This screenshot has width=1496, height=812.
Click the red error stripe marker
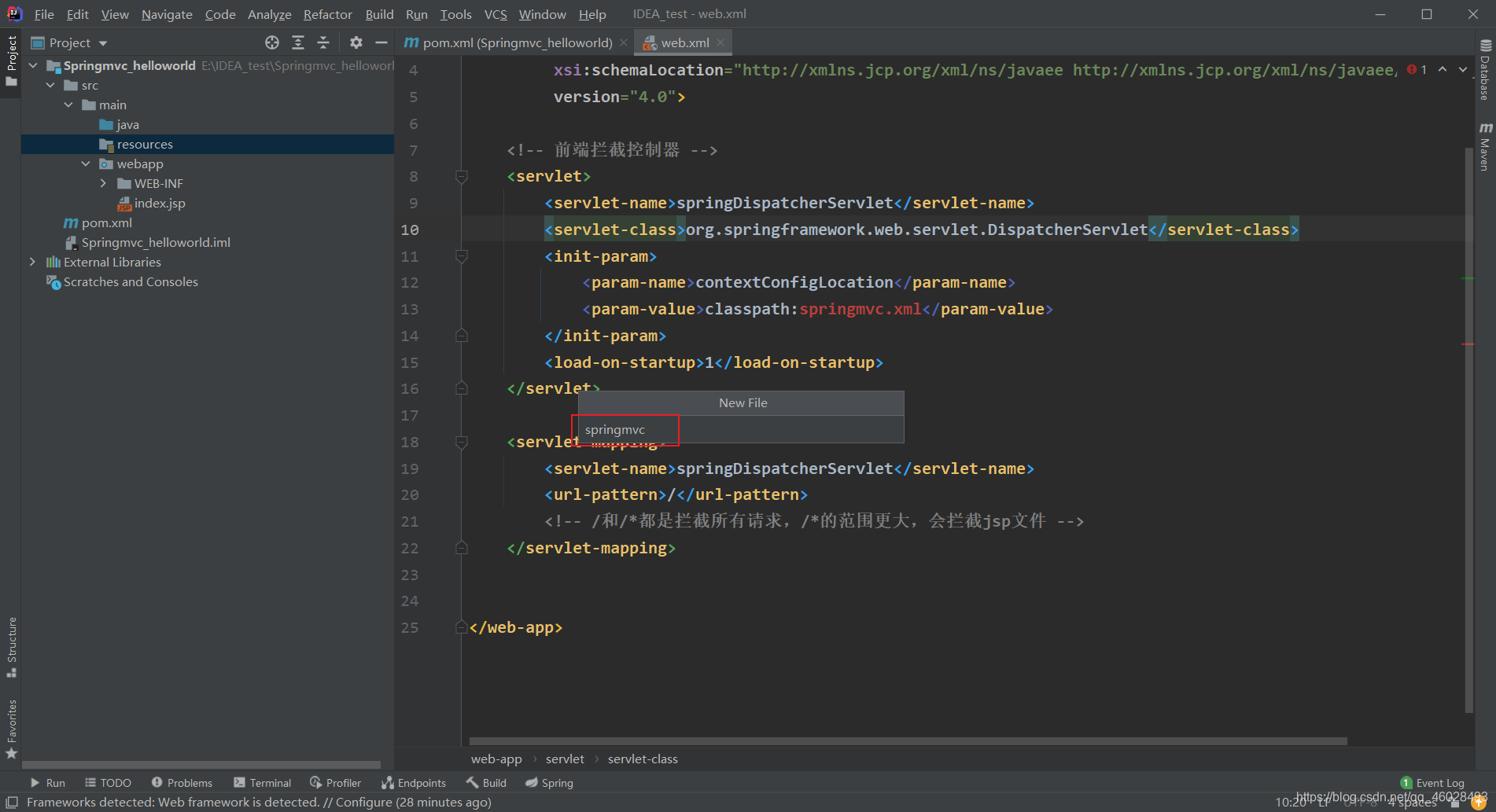pyautogui.click(x=1468, y=344)
